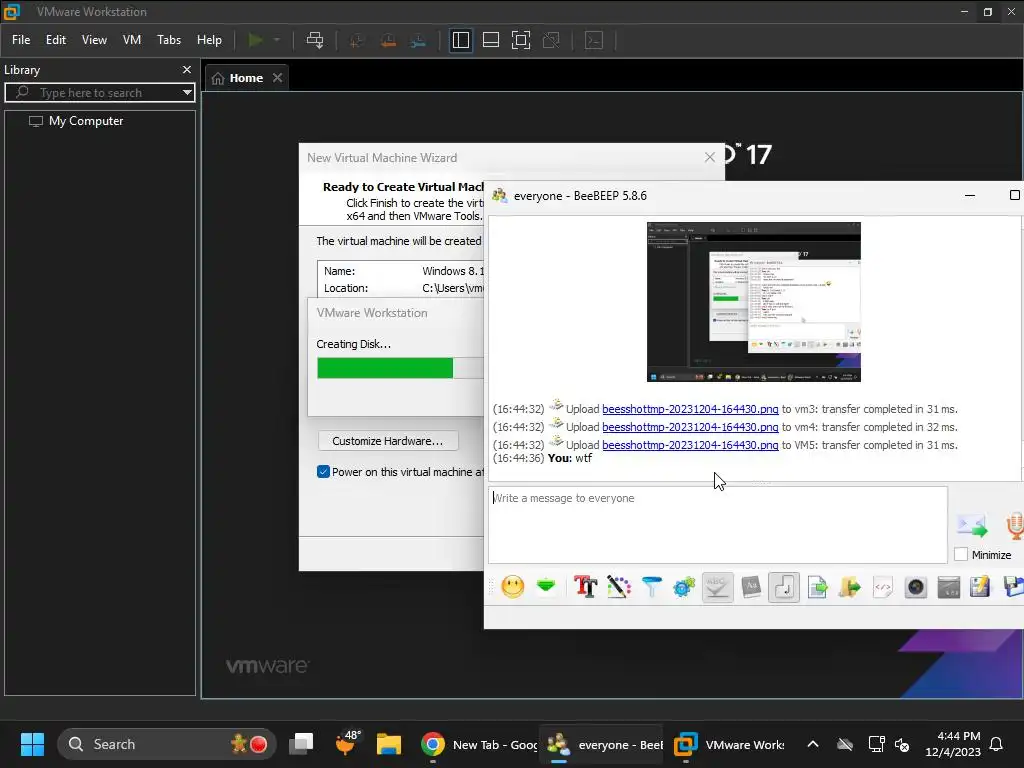The image size is (1024, 768).
Task: Open the BeeBEEP emoticons smiley icon
Action: pos(513,586)
